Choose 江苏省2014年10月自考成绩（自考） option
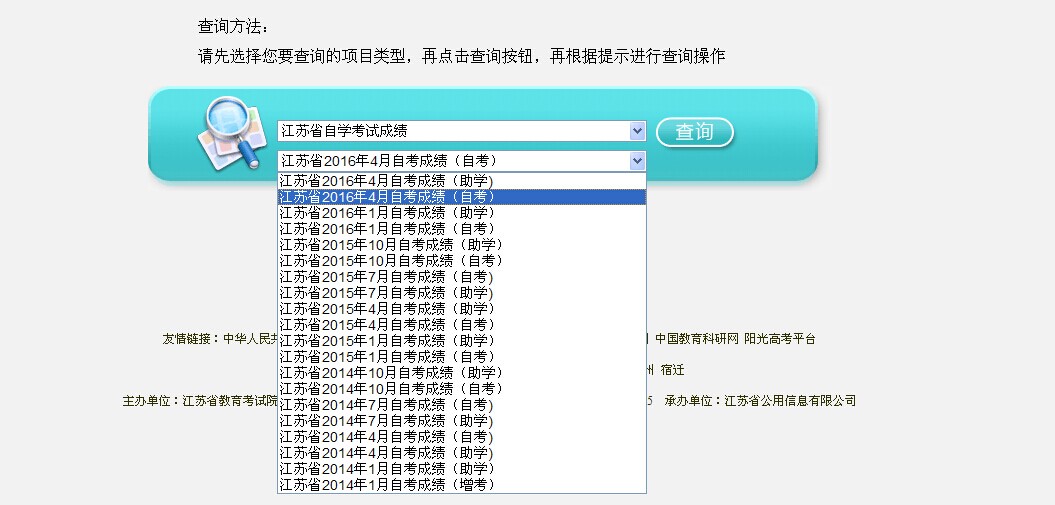The image size is (1055, 505). 462,389
